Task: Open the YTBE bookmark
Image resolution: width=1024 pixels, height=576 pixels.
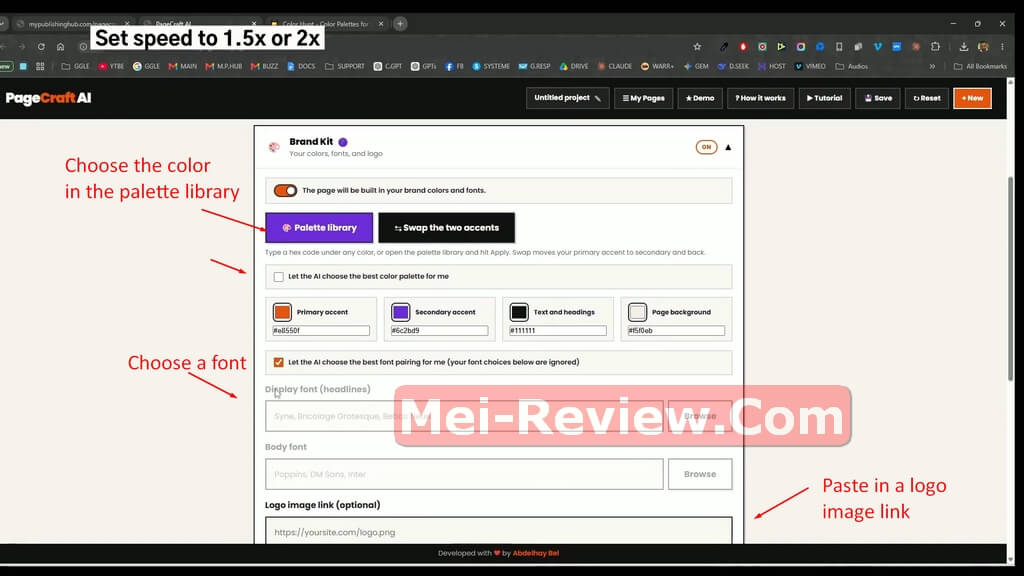Action: (111, 66)
